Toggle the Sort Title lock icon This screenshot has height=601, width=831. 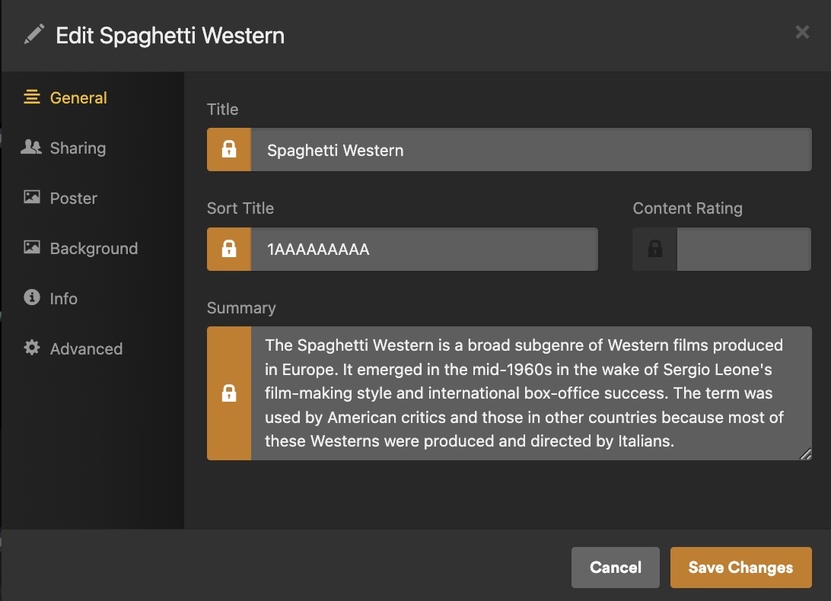(x=229, y=249)
